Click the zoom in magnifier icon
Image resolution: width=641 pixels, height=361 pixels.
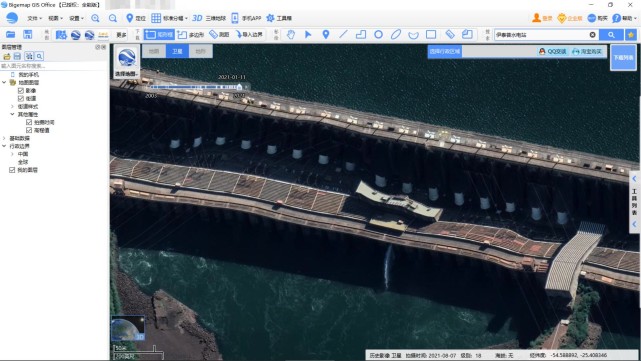pos(95,18)
